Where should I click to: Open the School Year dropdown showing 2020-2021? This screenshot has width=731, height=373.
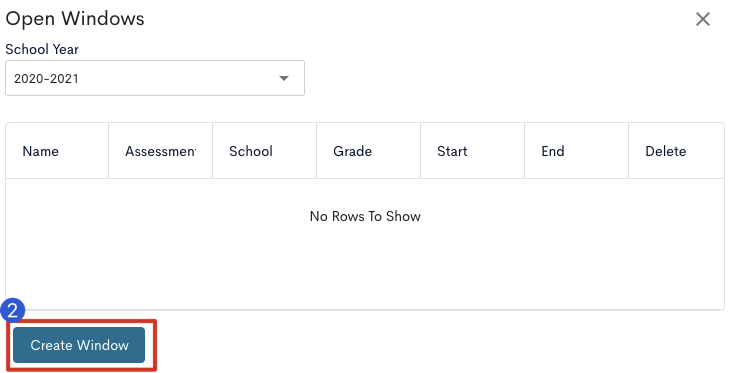click(x=155, y=78)
